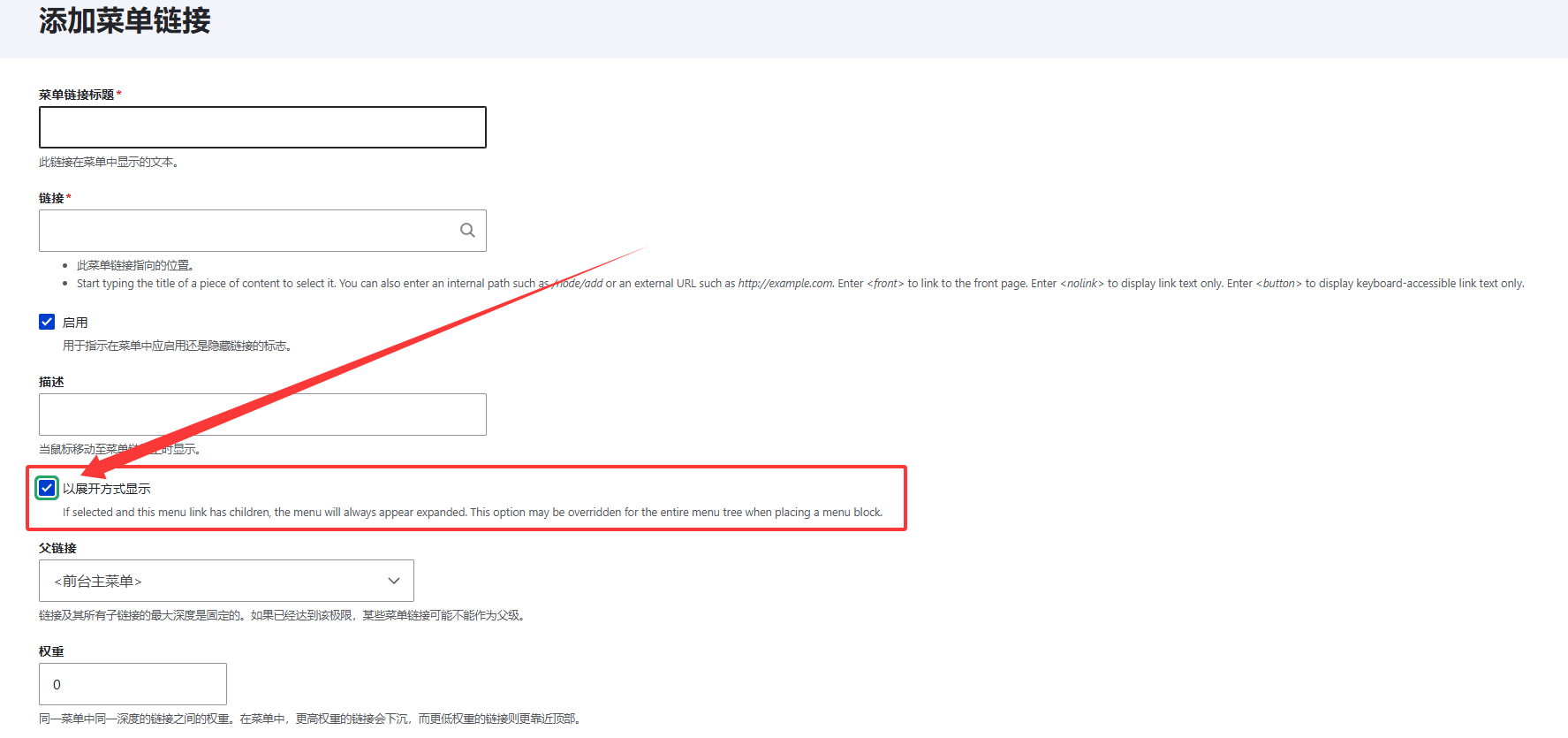Focus the 菜单链接标题 text input
The image size is (1568, 738).
pyautogui.click(x=262, y=127)
